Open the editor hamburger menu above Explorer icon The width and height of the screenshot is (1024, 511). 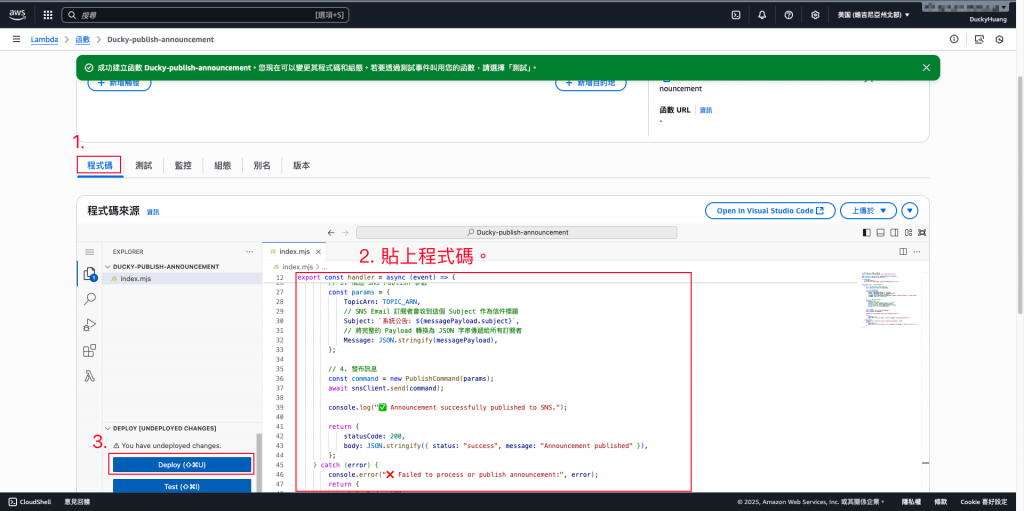[x=89, y=252]
